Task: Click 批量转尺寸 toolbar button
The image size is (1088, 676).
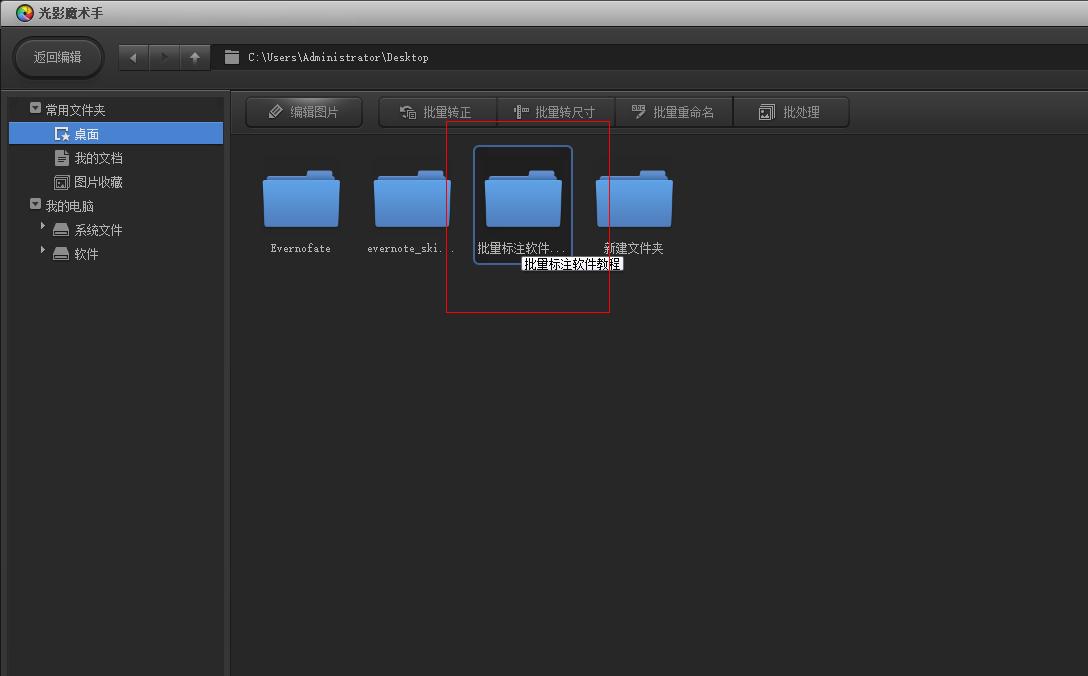Action: coord(556,112)
